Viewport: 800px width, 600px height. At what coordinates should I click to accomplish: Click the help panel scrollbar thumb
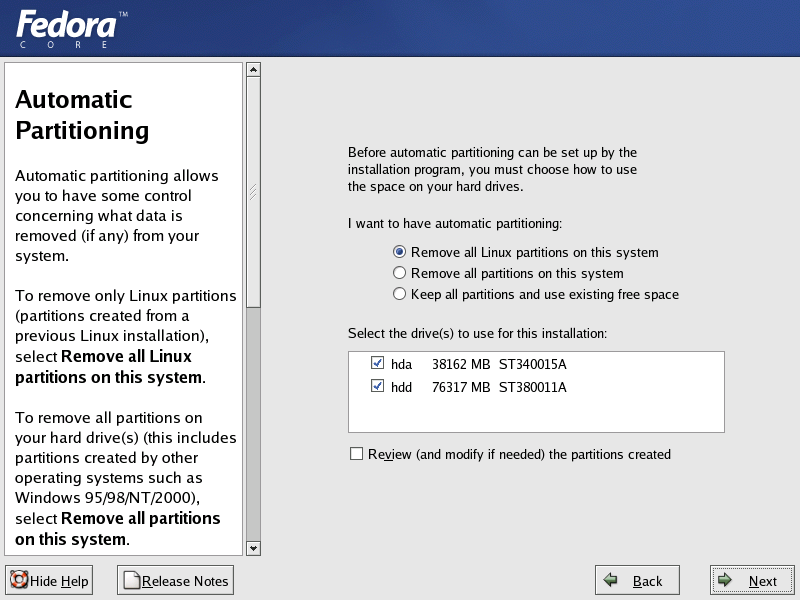coord(253,192)
